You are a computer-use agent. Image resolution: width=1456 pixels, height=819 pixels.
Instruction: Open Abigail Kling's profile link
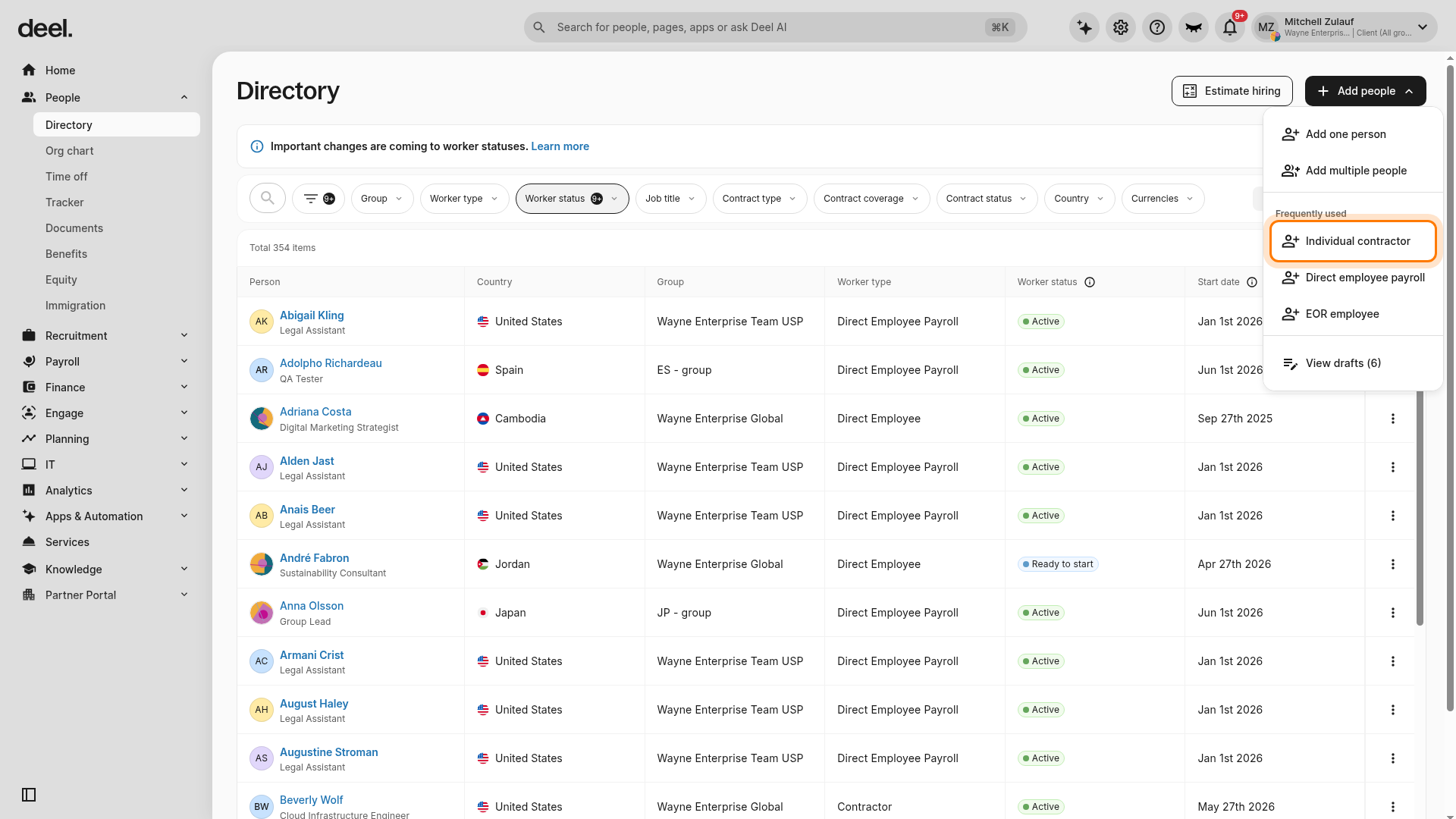pyautogui.click(x=312, y=315)
